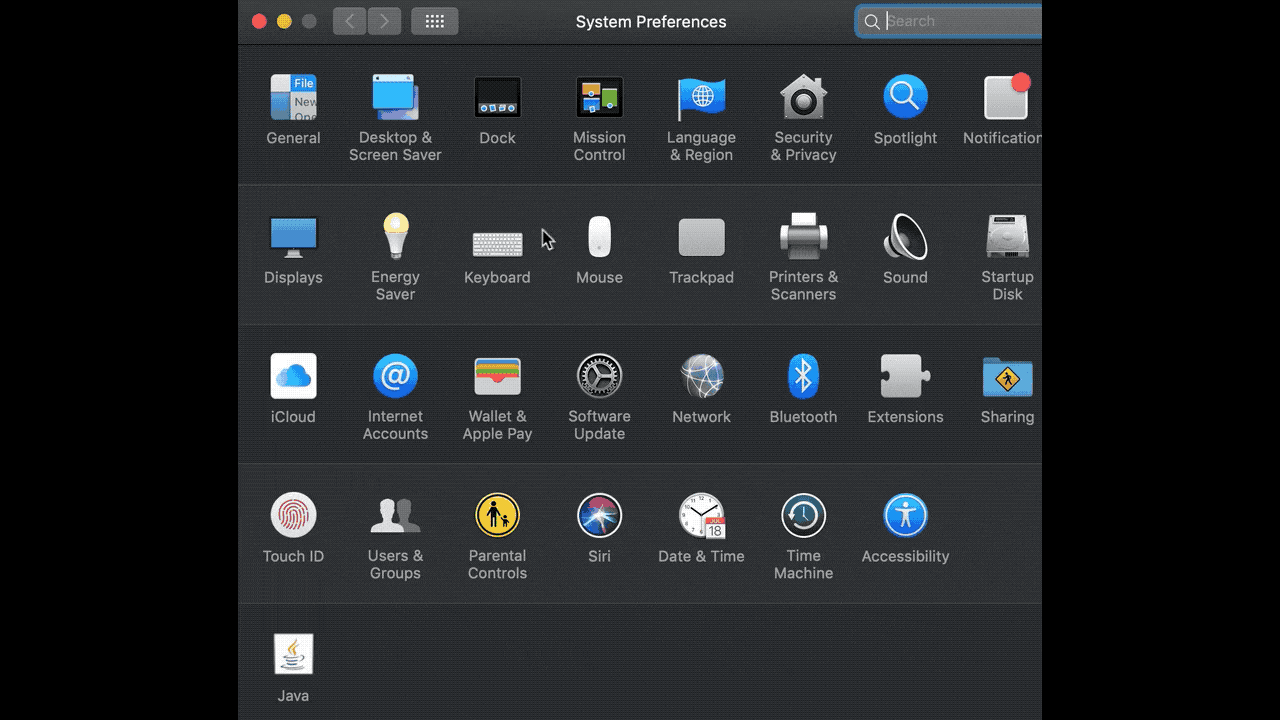Viewport: 1280px width, 720px height.
Task: Open the Displays preference pane
Action: 293,236
